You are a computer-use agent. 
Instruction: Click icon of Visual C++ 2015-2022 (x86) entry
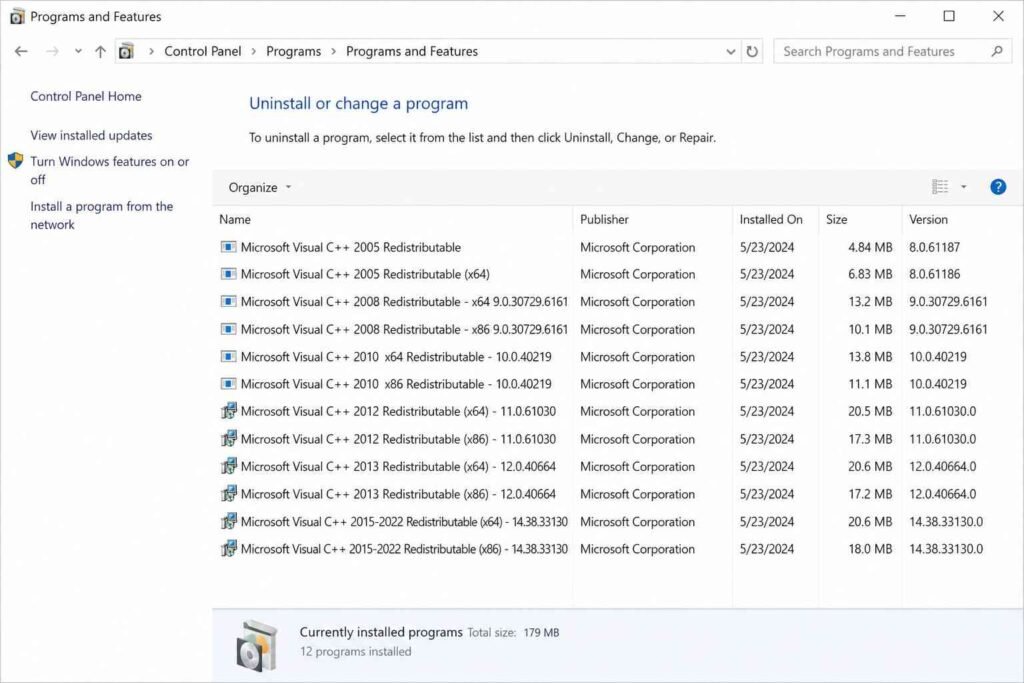click(x=229, y=549)
